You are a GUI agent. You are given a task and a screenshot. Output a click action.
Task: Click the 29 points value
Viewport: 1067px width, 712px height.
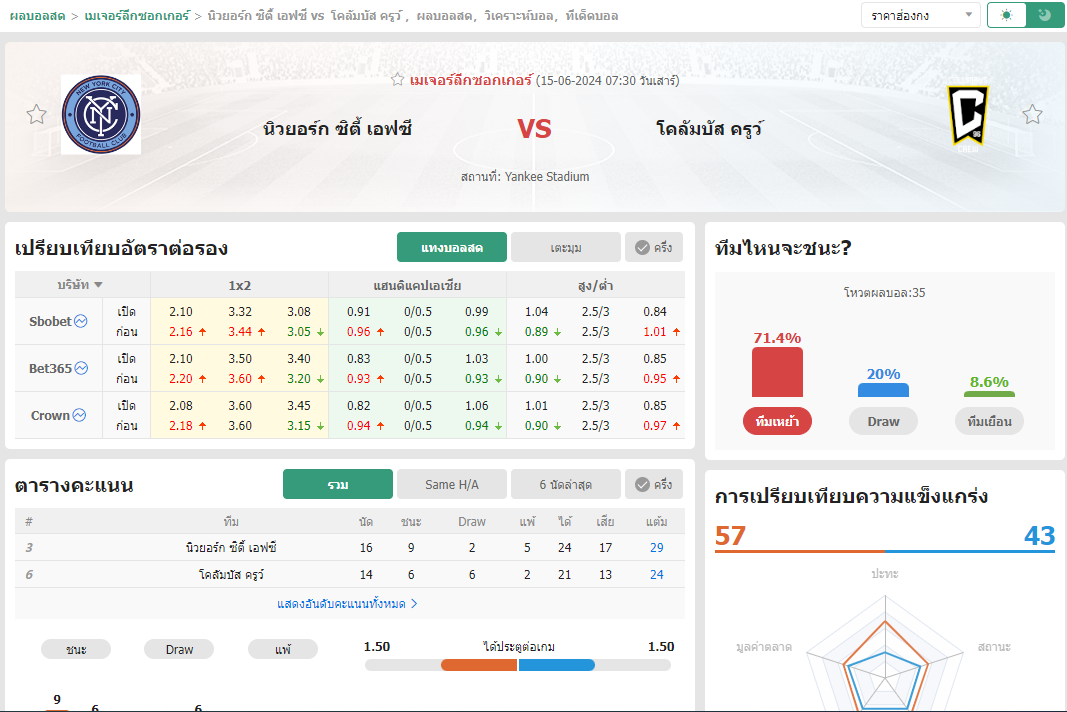(657, 547)
